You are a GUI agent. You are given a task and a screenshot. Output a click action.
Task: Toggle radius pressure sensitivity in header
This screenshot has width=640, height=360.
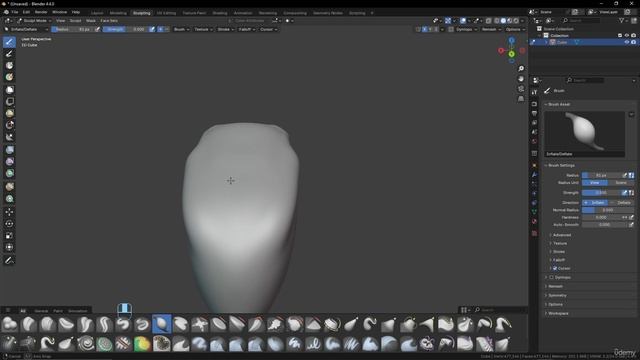pos(97,29)
